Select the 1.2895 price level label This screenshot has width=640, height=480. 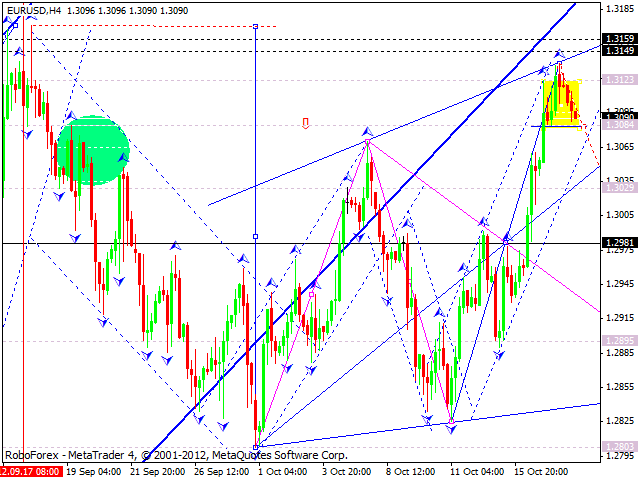[619, 340]
